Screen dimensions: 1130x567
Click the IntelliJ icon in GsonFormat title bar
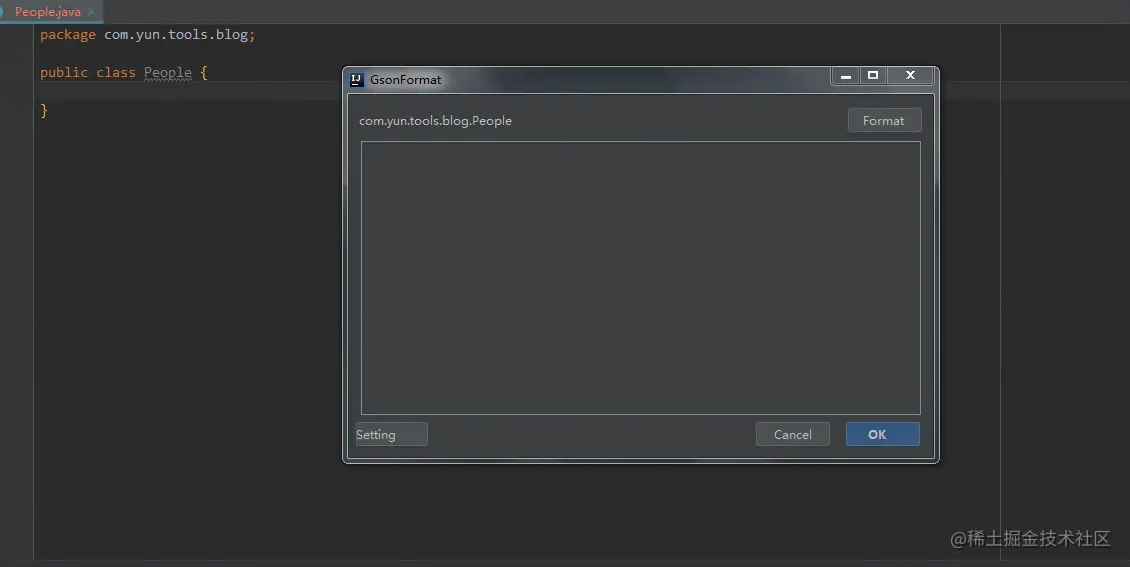point(357,80)
